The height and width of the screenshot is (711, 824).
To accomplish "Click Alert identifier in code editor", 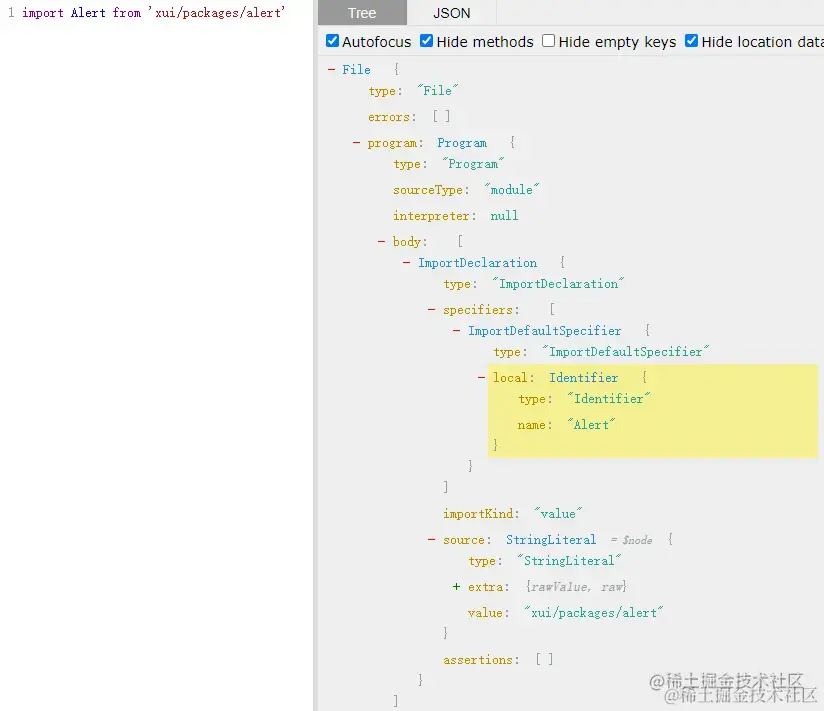I will tap(88, 13).
